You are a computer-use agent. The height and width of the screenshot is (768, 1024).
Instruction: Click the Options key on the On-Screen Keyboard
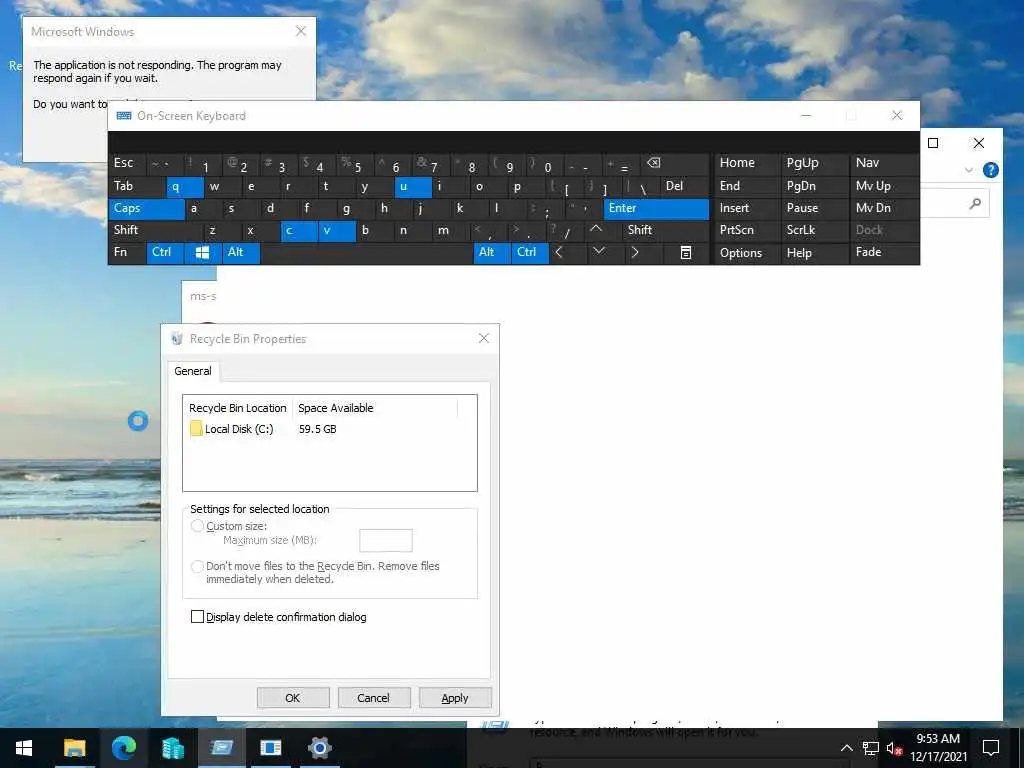[747, 253]
